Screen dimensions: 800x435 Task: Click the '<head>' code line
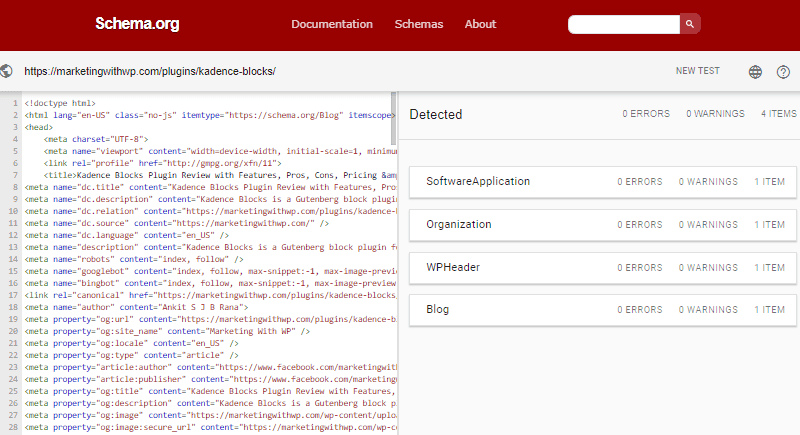tap(38, 127)
